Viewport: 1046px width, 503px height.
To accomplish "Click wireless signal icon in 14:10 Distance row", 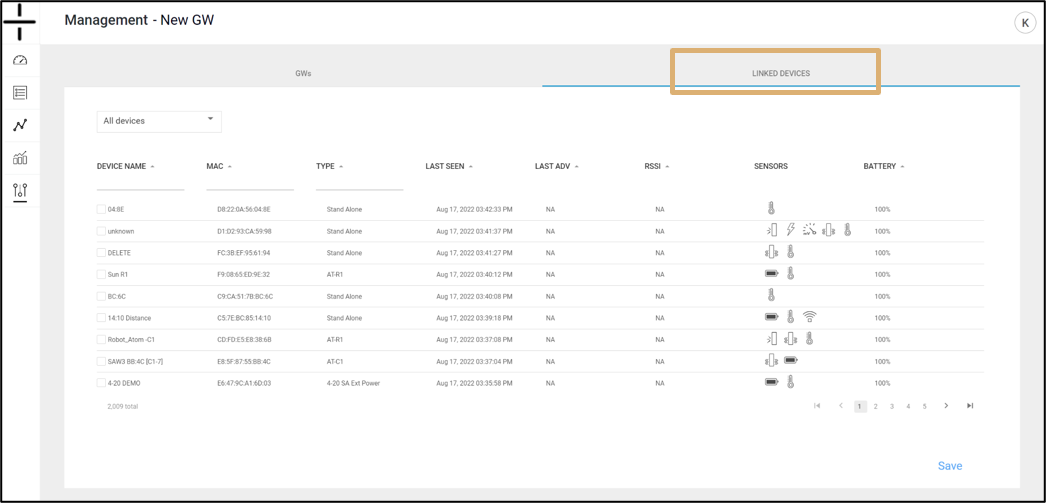I will point(810,316).
